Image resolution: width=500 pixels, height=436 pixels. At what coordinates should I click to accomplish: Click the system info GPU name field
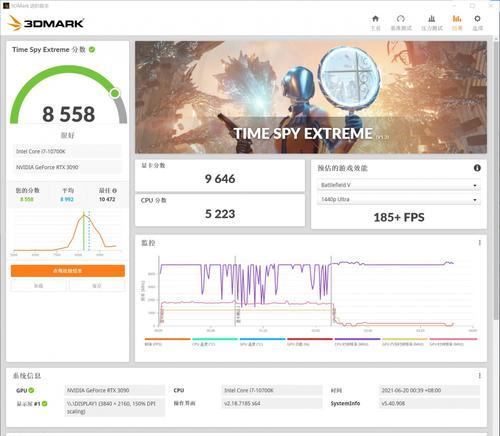click(x=114, y=390)
